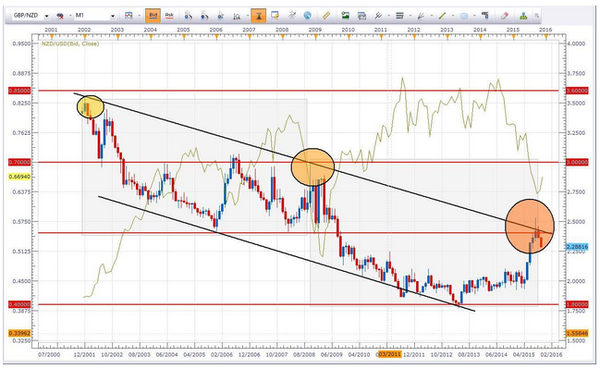Click the highlighted 03/2011 date label
This screenshot has height=369, width=600.
389,354
